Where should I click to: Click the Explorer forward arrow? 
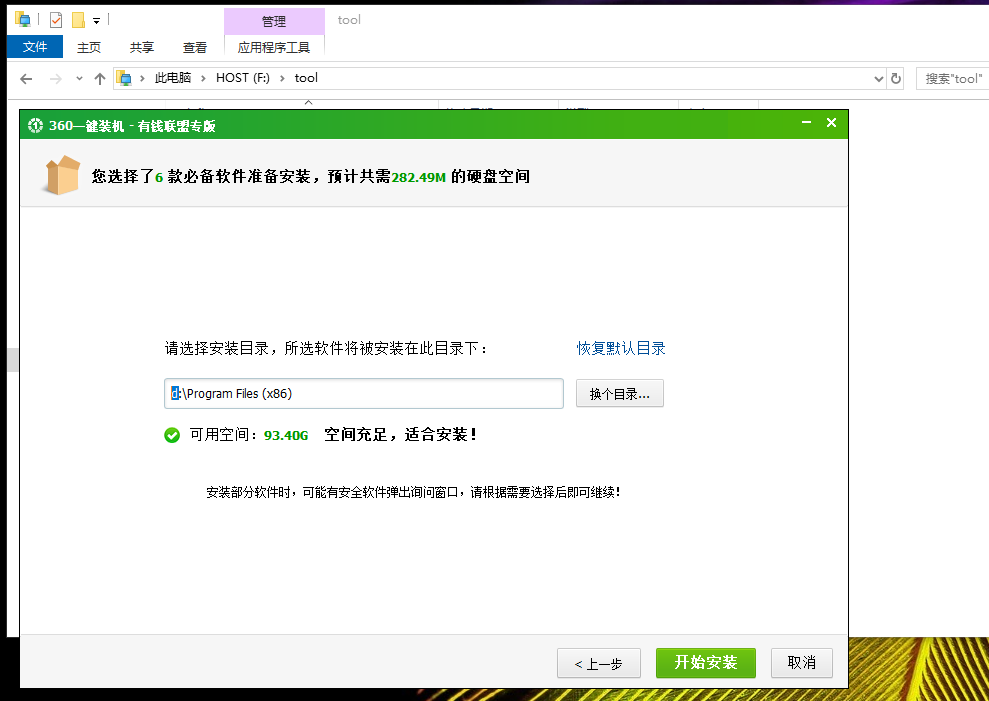pyautogui.click(x=56, y=79)
